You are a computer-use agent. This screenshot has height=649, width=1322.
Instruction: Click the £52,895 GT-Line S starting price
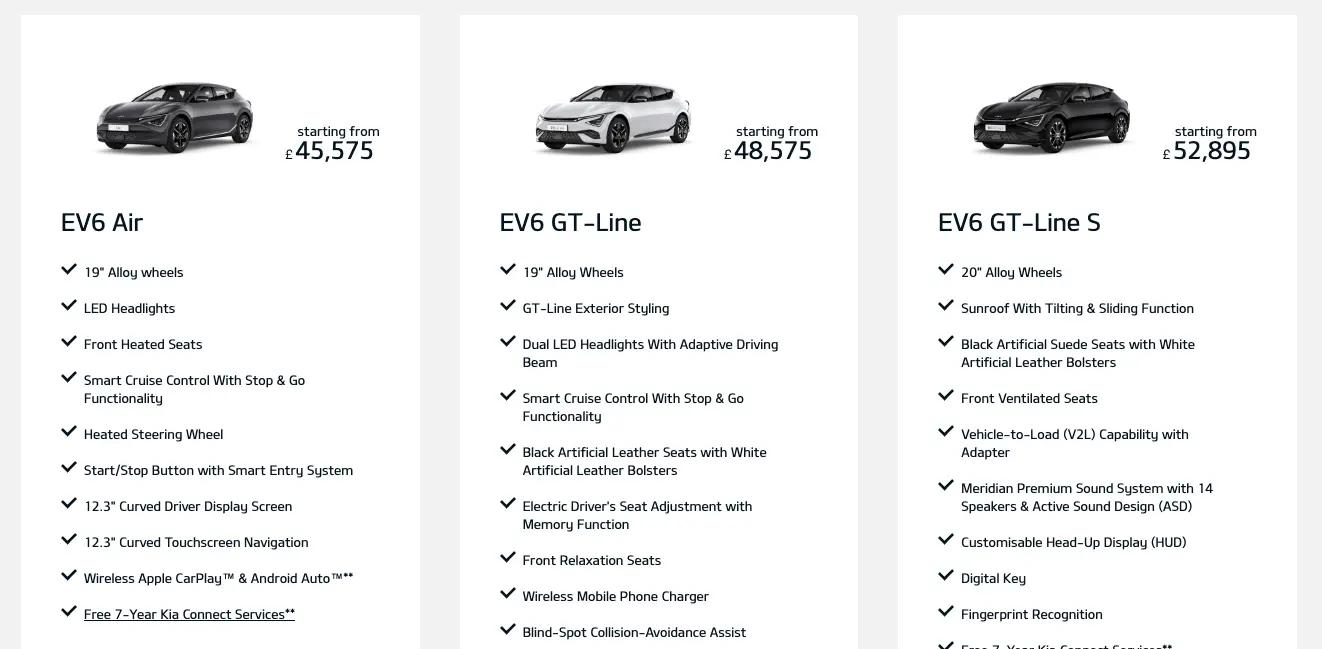[1207, 151]
